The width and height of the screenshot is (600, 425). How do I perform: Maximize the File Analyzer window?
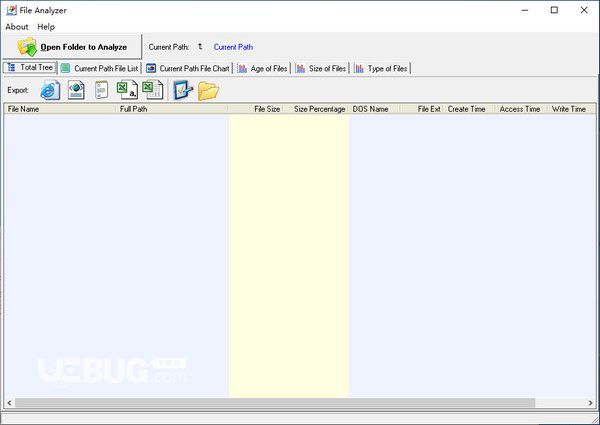(554, 10)
